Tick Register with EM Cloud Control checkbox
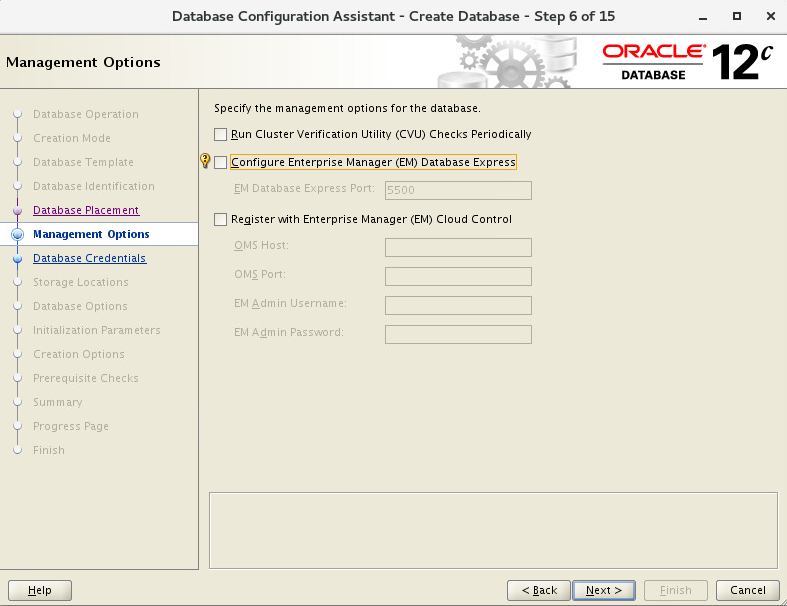The height and width of the screenshot is (606, 787). [220, 219]
